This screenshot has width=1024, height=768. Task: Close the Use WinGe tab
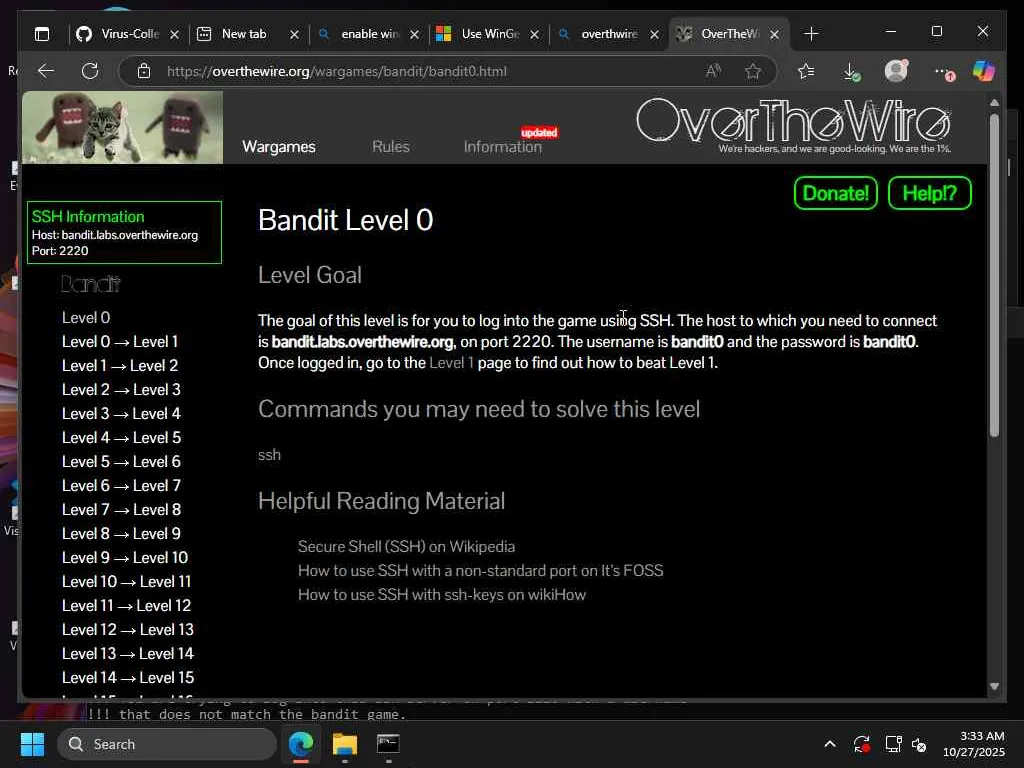(535, 35)
